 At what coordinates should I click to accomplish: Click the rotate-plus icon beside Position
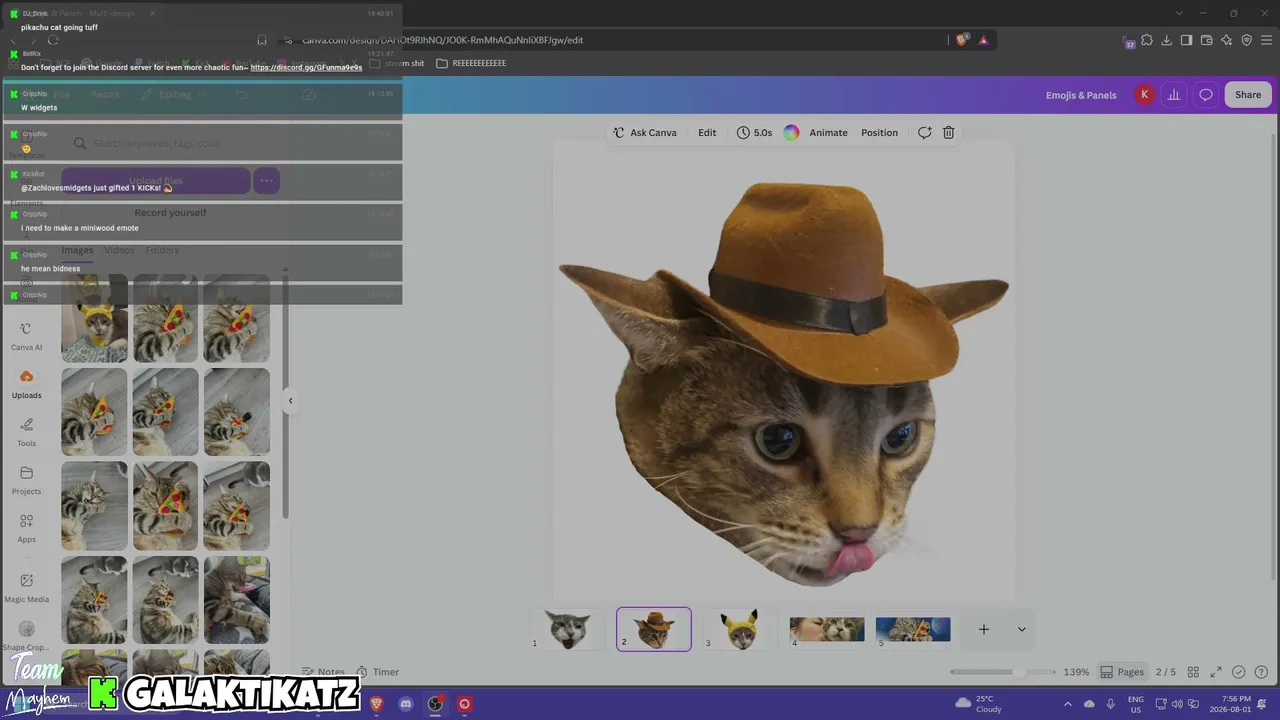point(925,132)
